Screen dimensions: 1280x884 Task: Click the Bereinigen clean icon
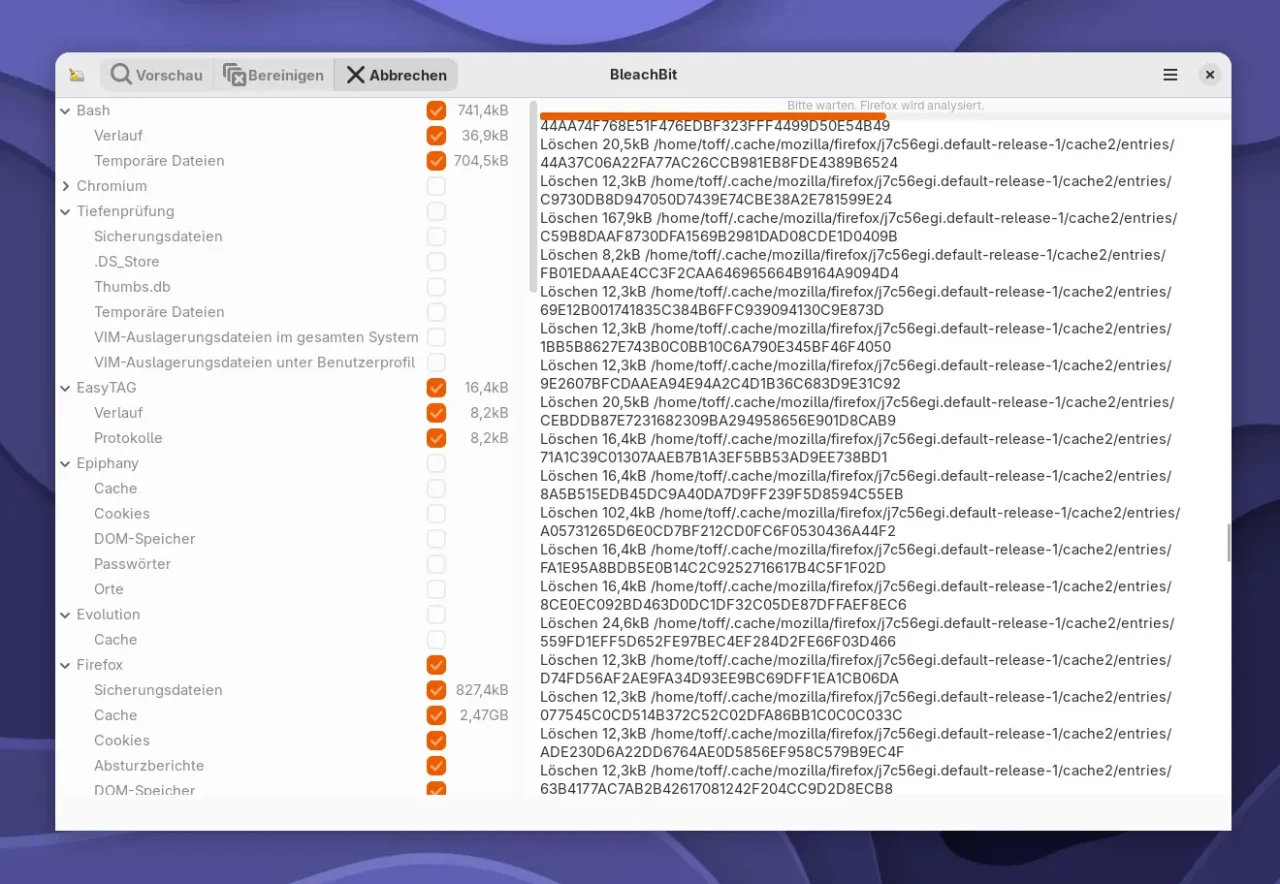click(x=235, y=75)
